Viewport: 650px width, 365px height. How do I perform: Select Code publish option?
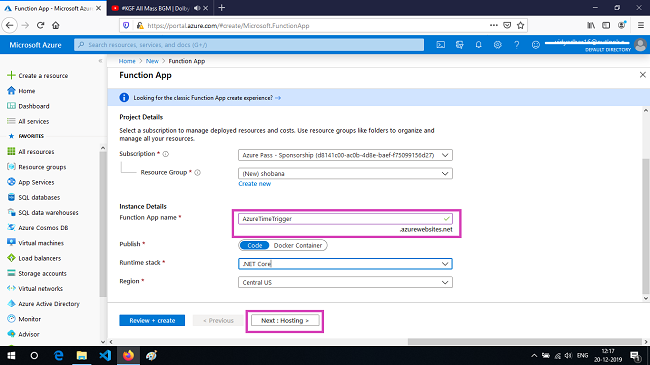(255, 246)
